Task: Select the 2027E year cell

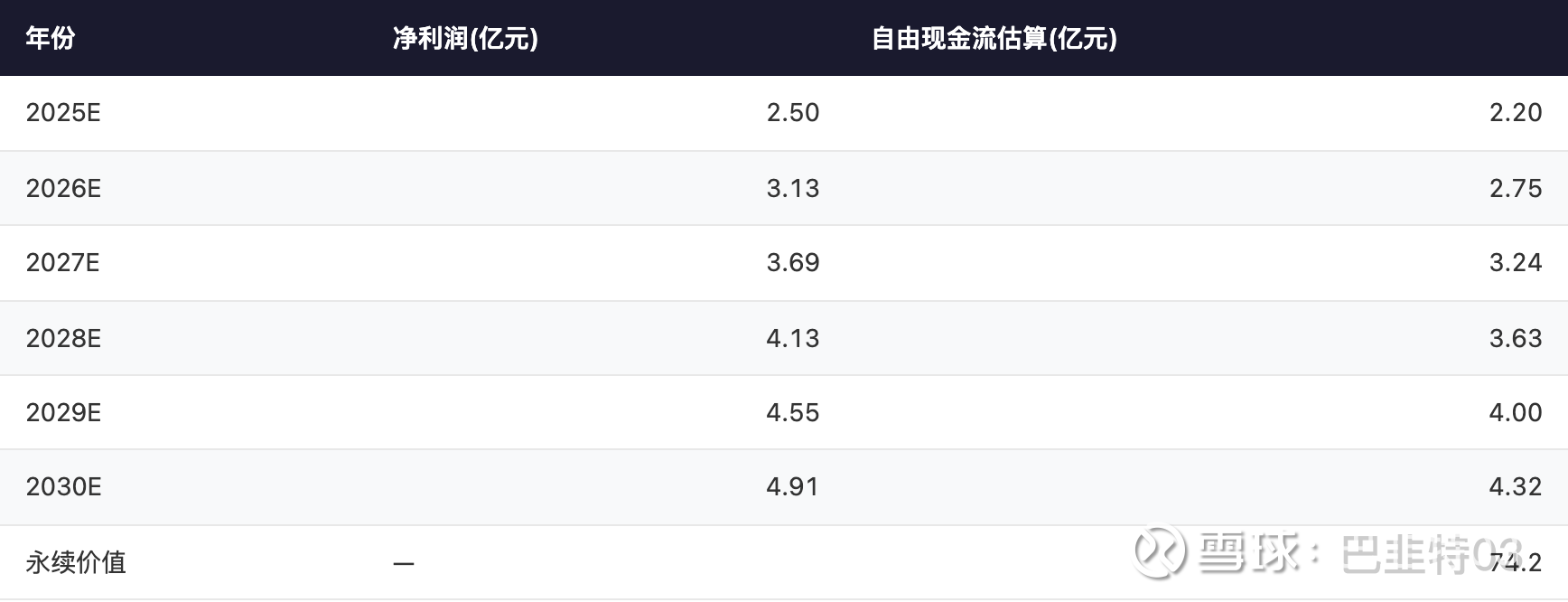Action: click(x=63, y=263)
